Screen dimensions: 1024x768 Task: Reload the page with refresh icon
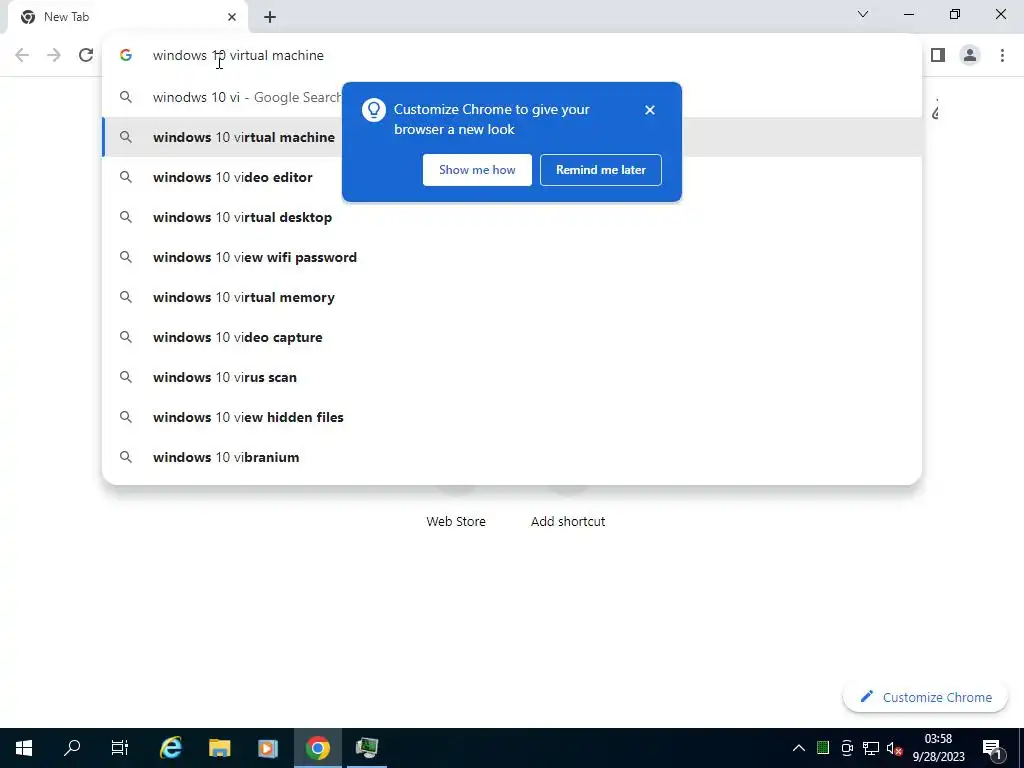pyautogui.click(x=86, y=56)
